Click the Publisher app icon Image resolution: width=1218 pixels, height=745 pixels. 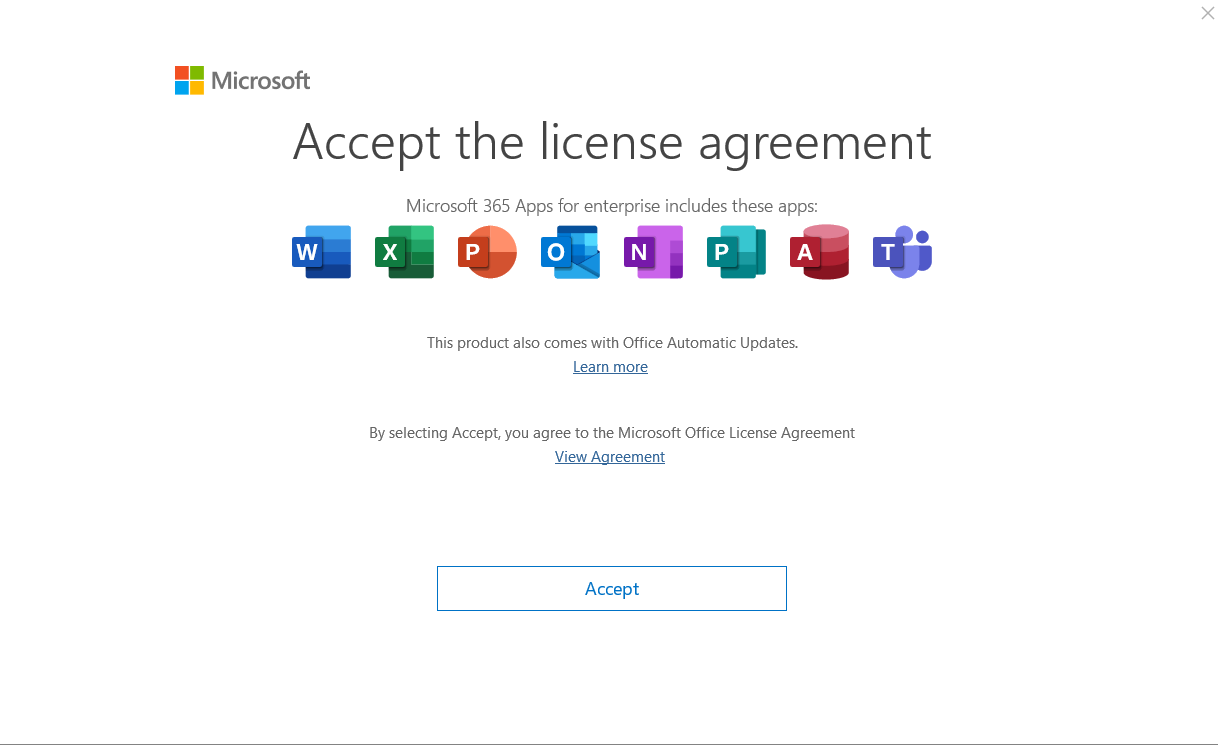click(736, 252)
